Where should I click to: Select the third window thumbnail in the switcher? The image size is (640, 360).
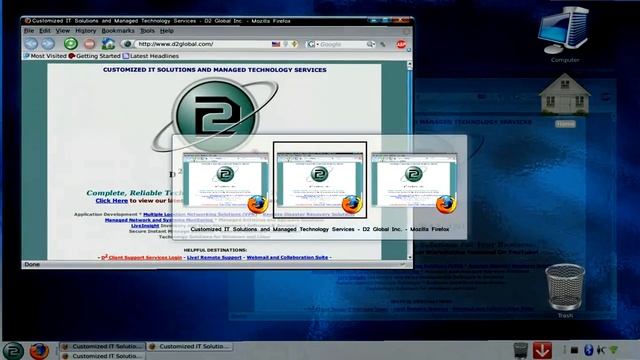[x=414, y=181]
